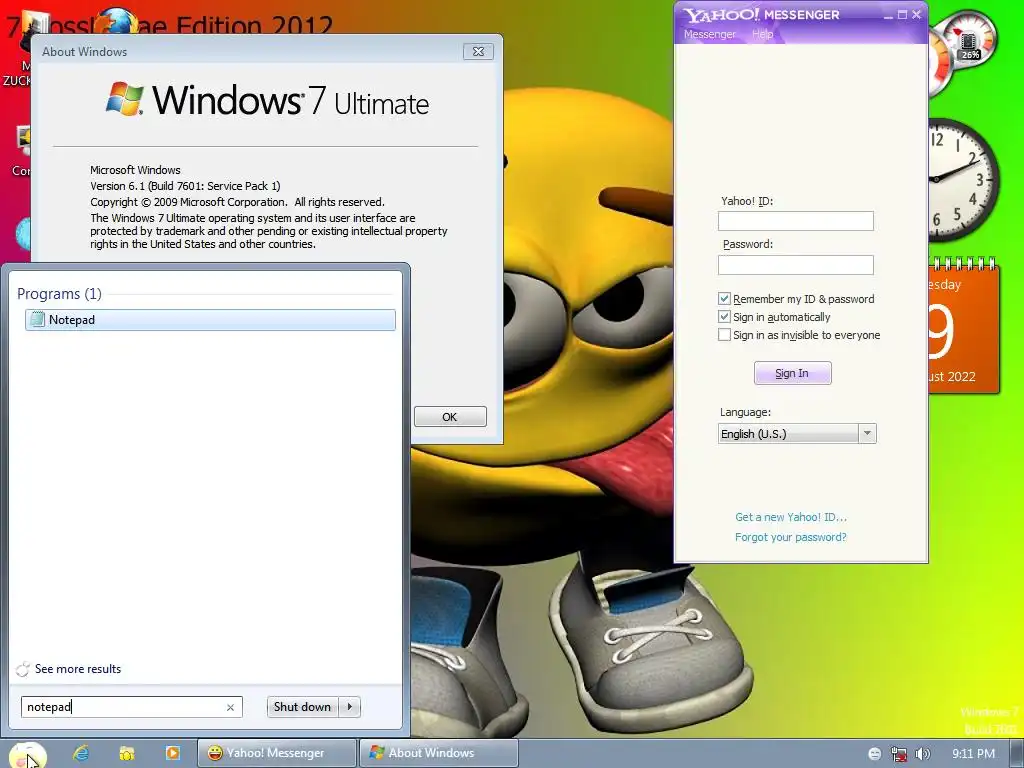Select the Notepad program result

[x=210, y=319]
